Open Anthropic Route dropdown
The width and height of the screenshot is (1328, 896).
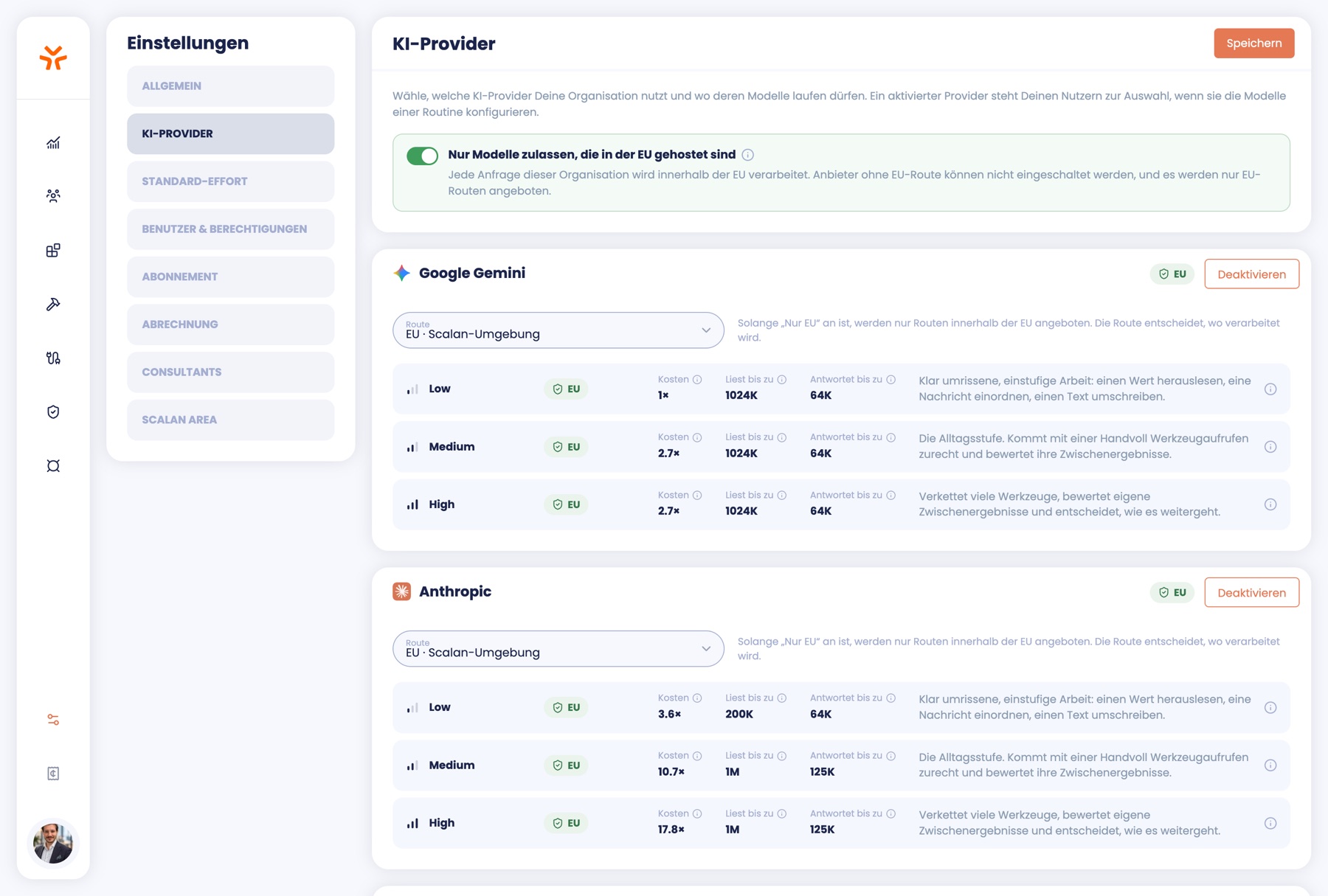(558, 649)
